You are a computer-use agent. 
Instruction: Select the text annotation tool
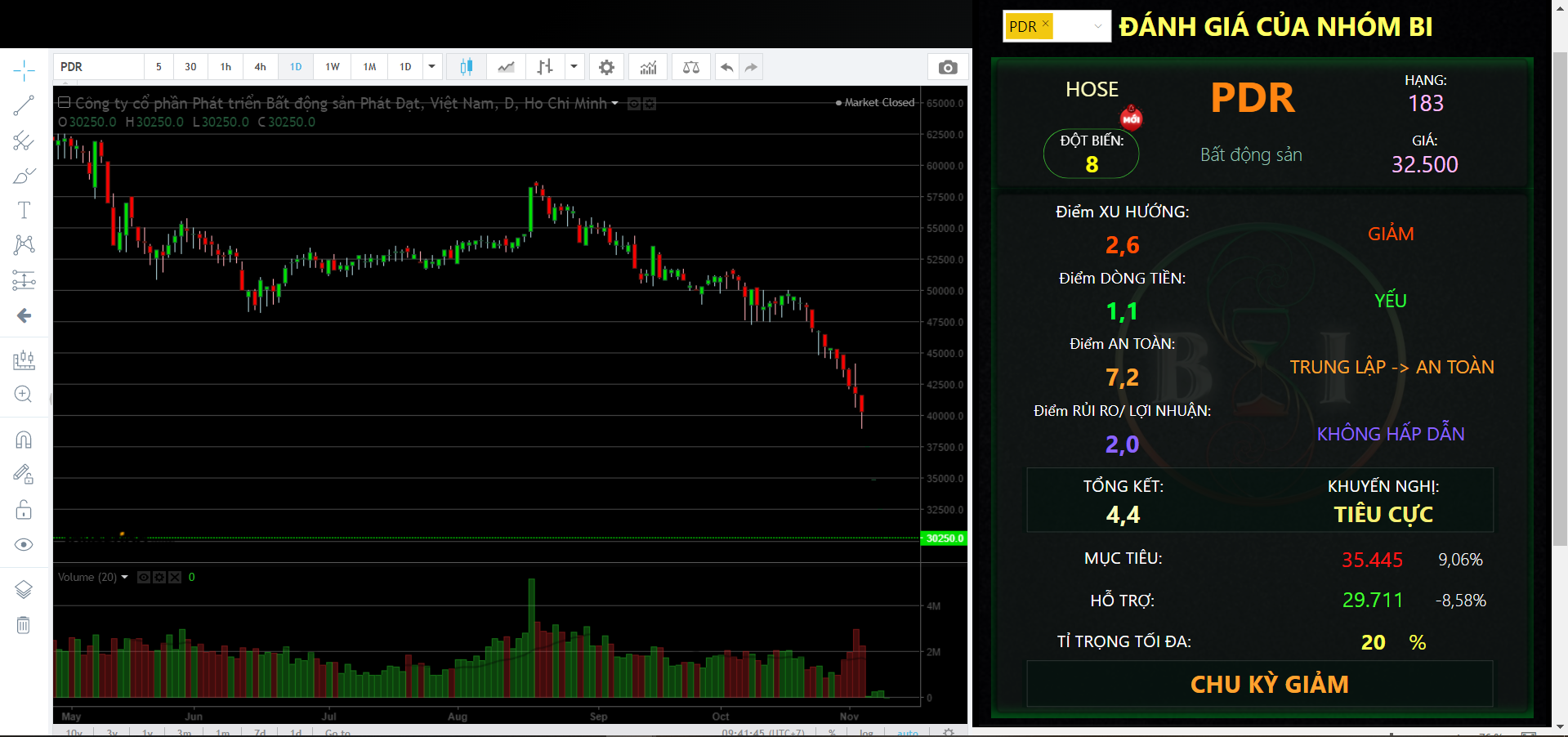[x=24, y=210]
